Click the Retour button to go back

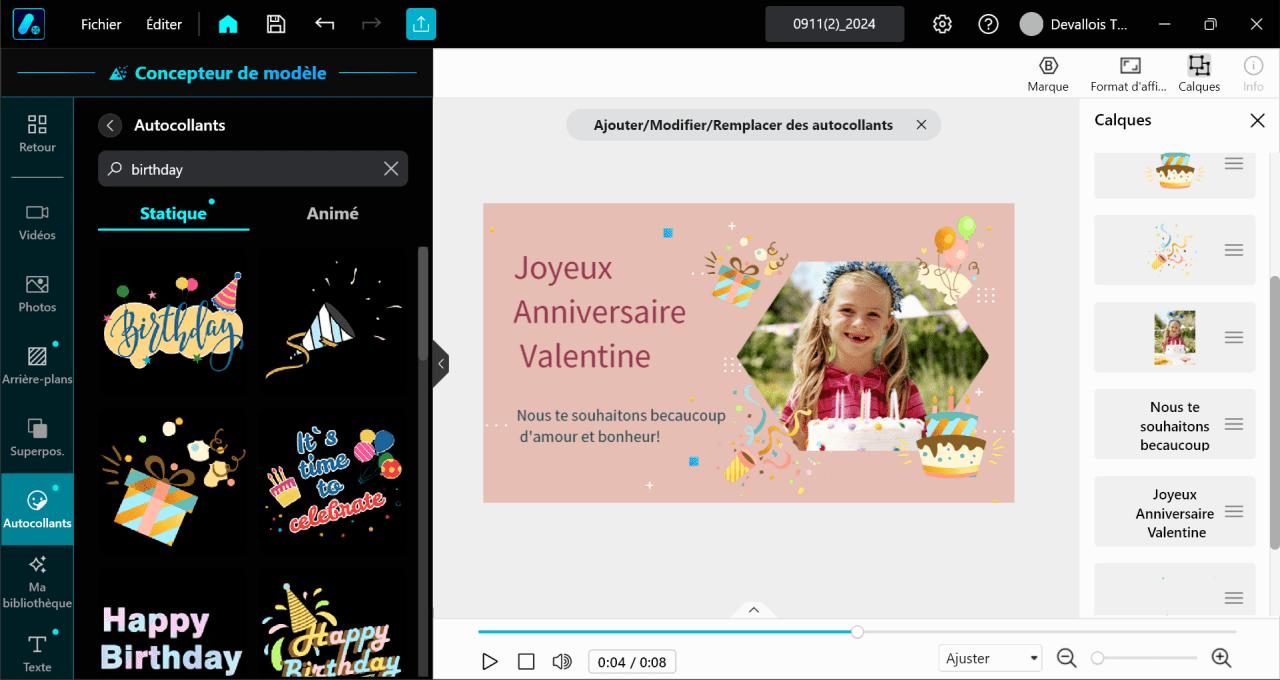click(37, 133)
